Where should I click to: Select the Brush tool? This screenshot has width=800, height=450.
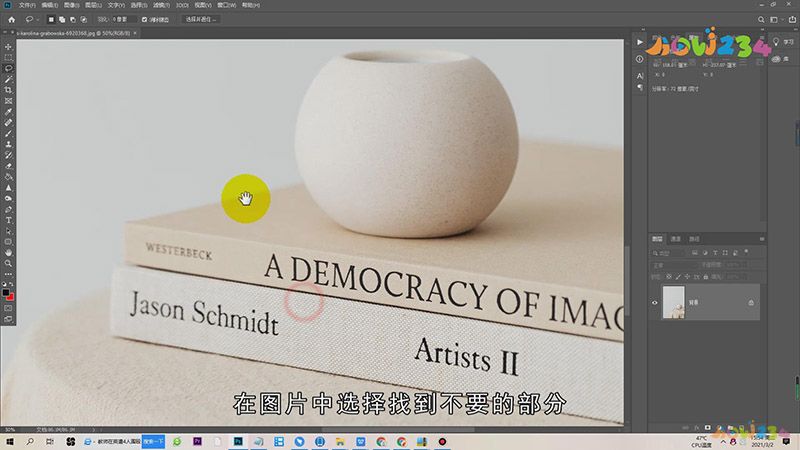8,133
